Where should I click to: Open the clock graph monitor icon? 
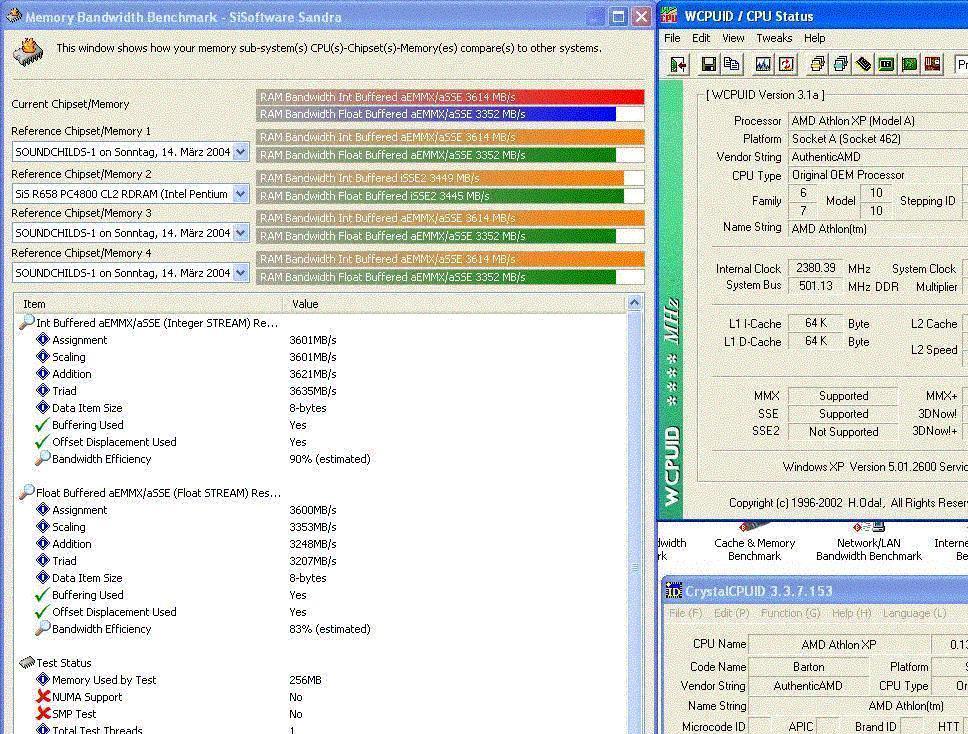pyautogui.click(x=763, y=65)
